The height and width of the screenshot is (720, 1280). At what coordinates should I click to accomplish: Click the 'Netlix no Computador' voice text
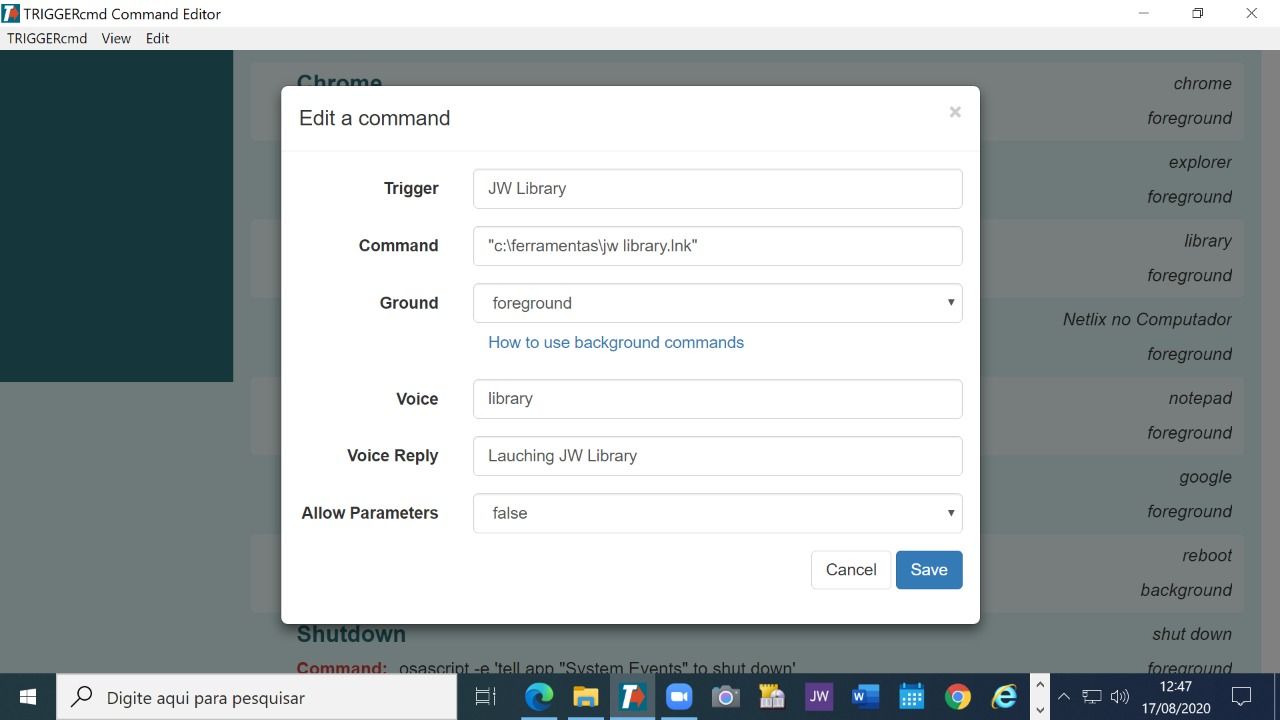click(x=1147, y=320)
